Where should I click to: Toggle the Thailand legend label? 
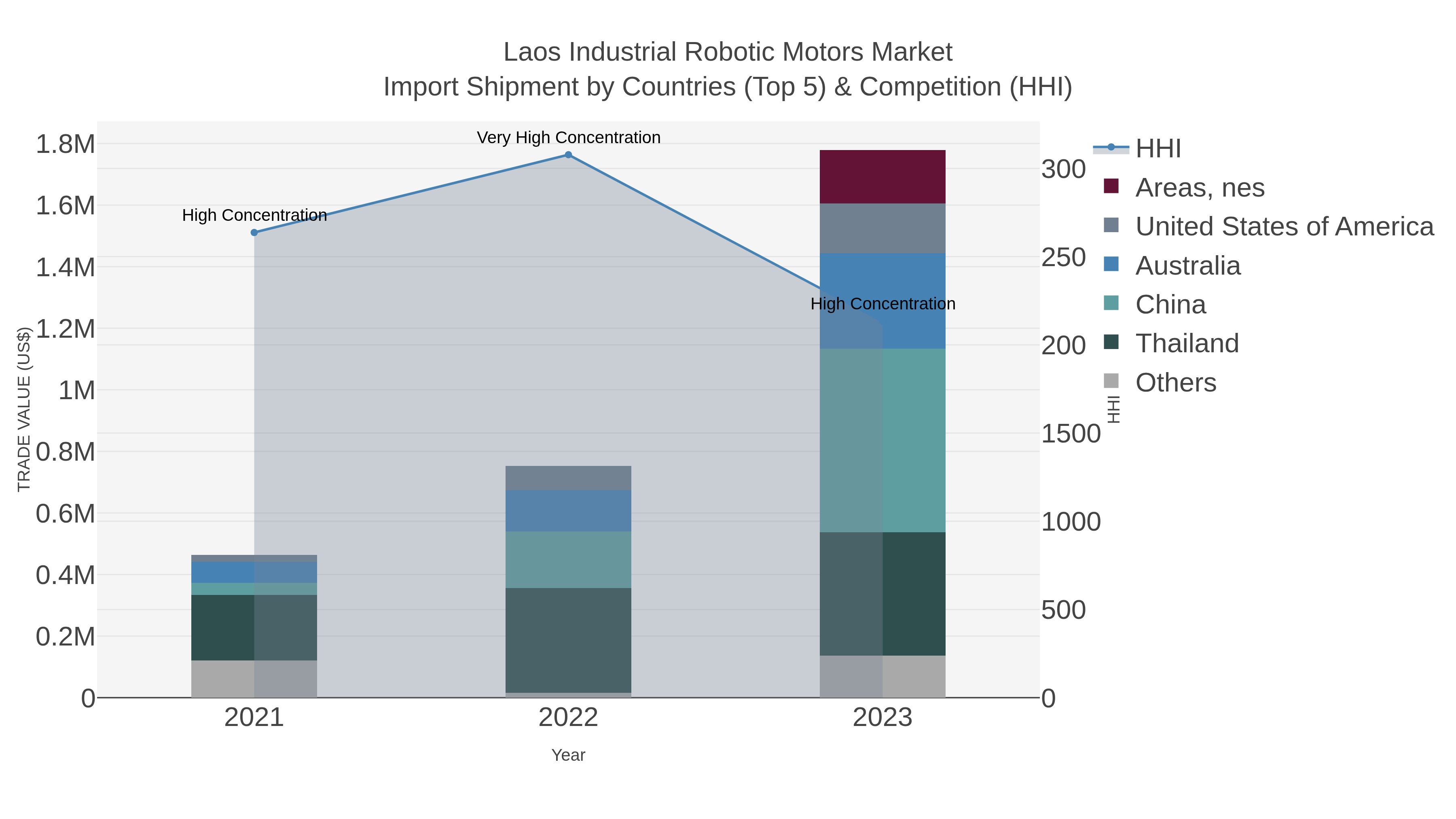[1187, 344]
